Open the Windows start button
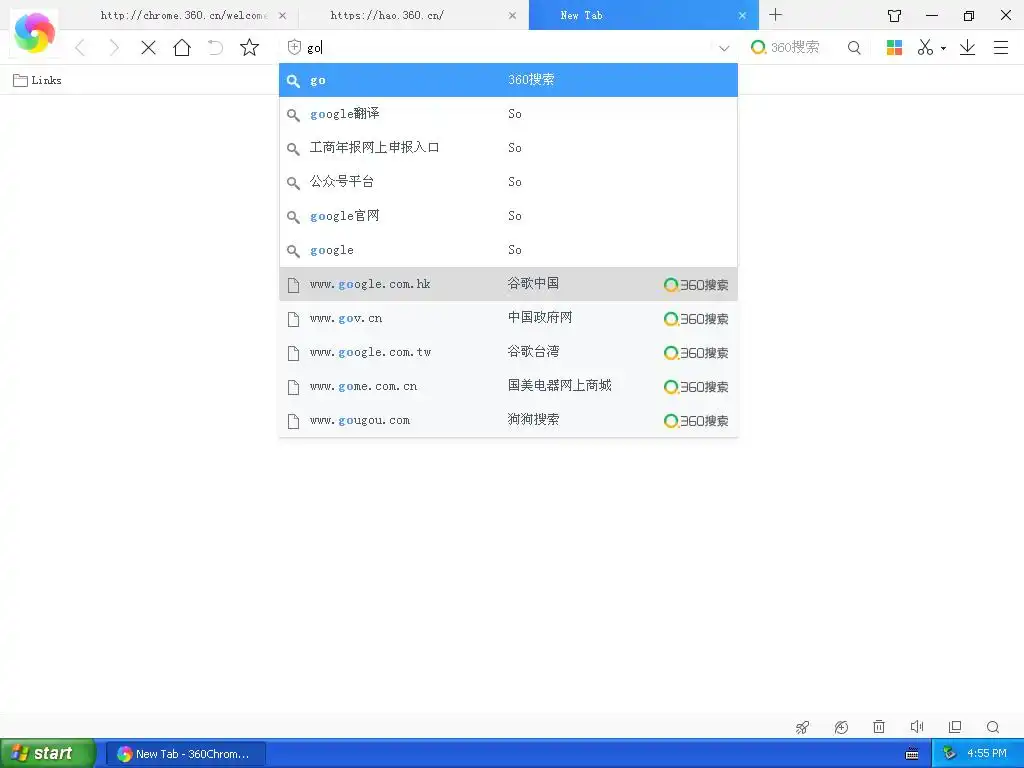This screenshot has height=768, width=1024. tap(48, 753)
